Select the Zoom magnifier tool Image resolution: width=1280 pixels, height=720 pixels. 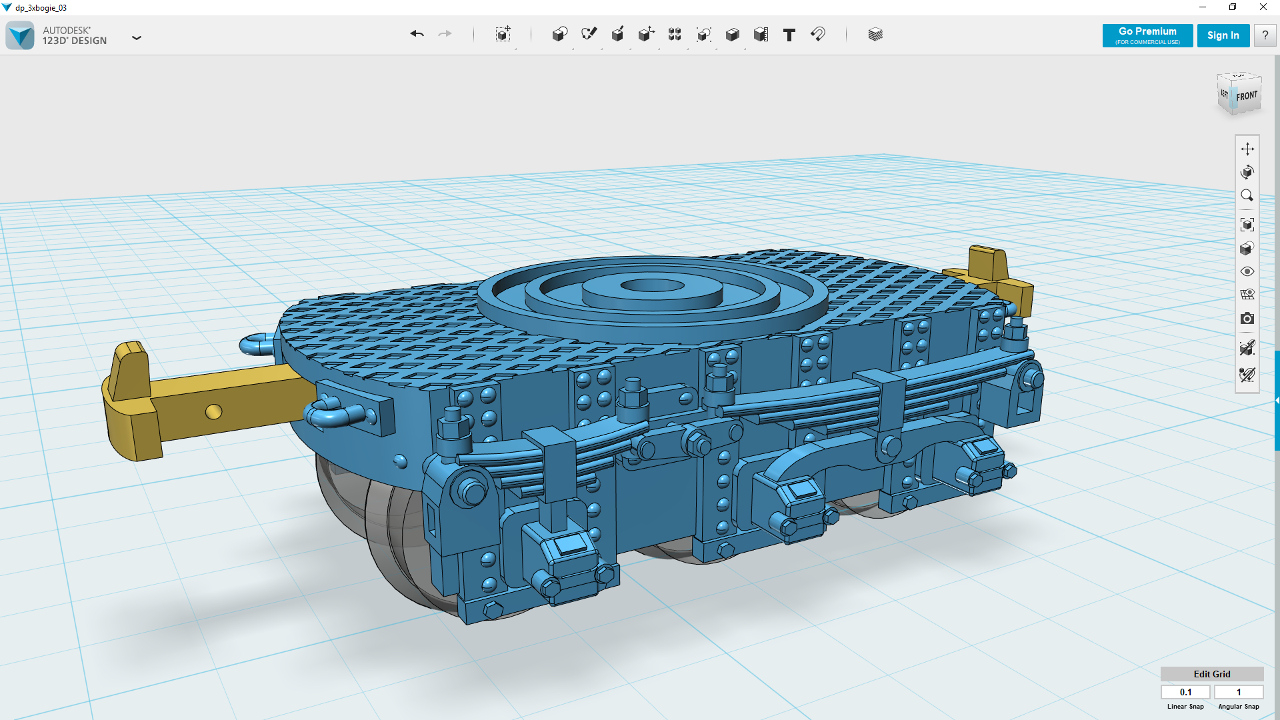1247,196
